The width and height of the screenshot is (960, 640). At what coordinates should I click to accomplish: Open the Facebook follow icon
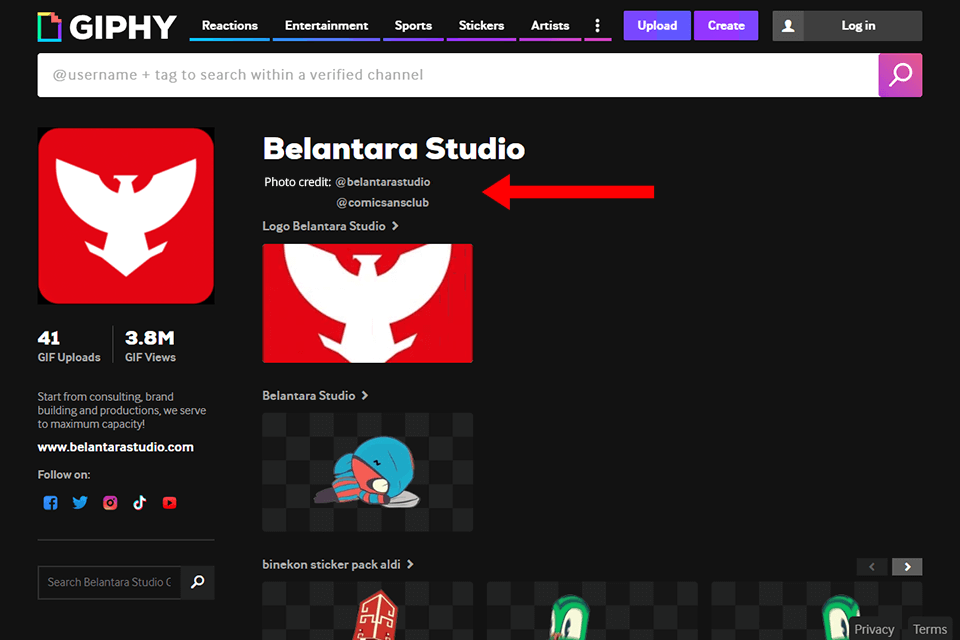(x=50, y=503)
